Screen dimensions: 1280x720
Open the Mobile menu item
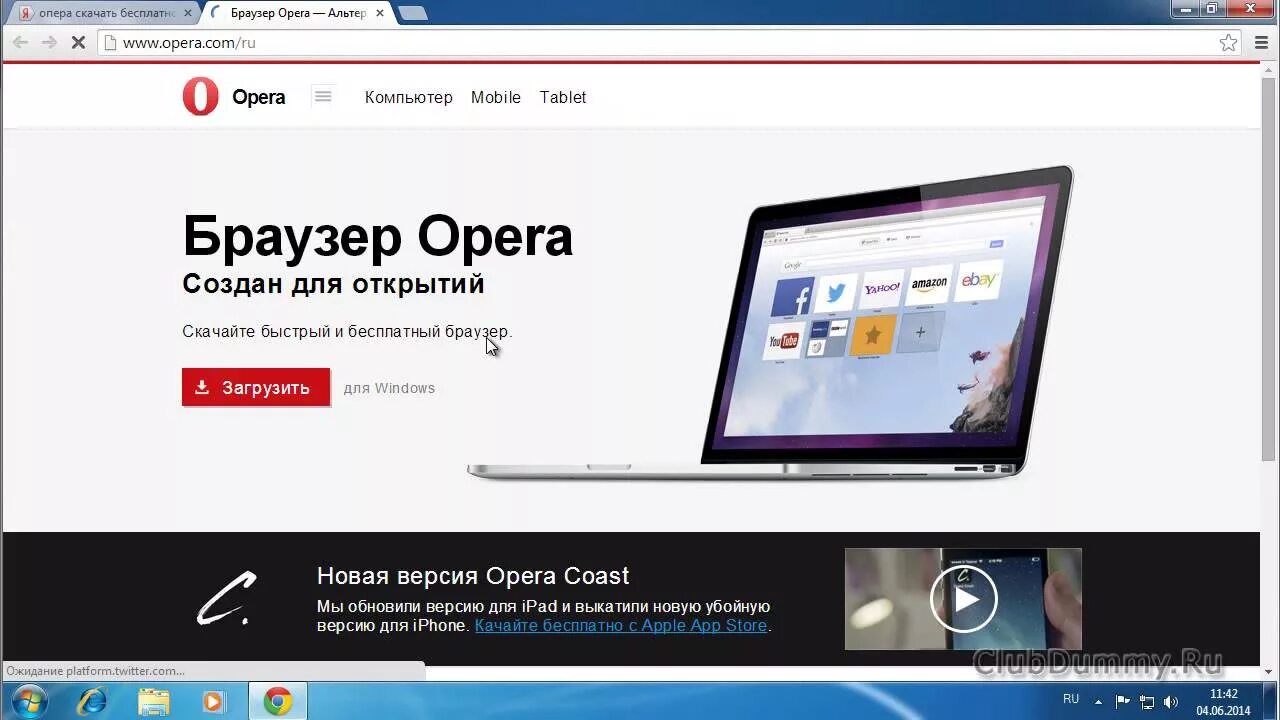click(x=496, y=97)
